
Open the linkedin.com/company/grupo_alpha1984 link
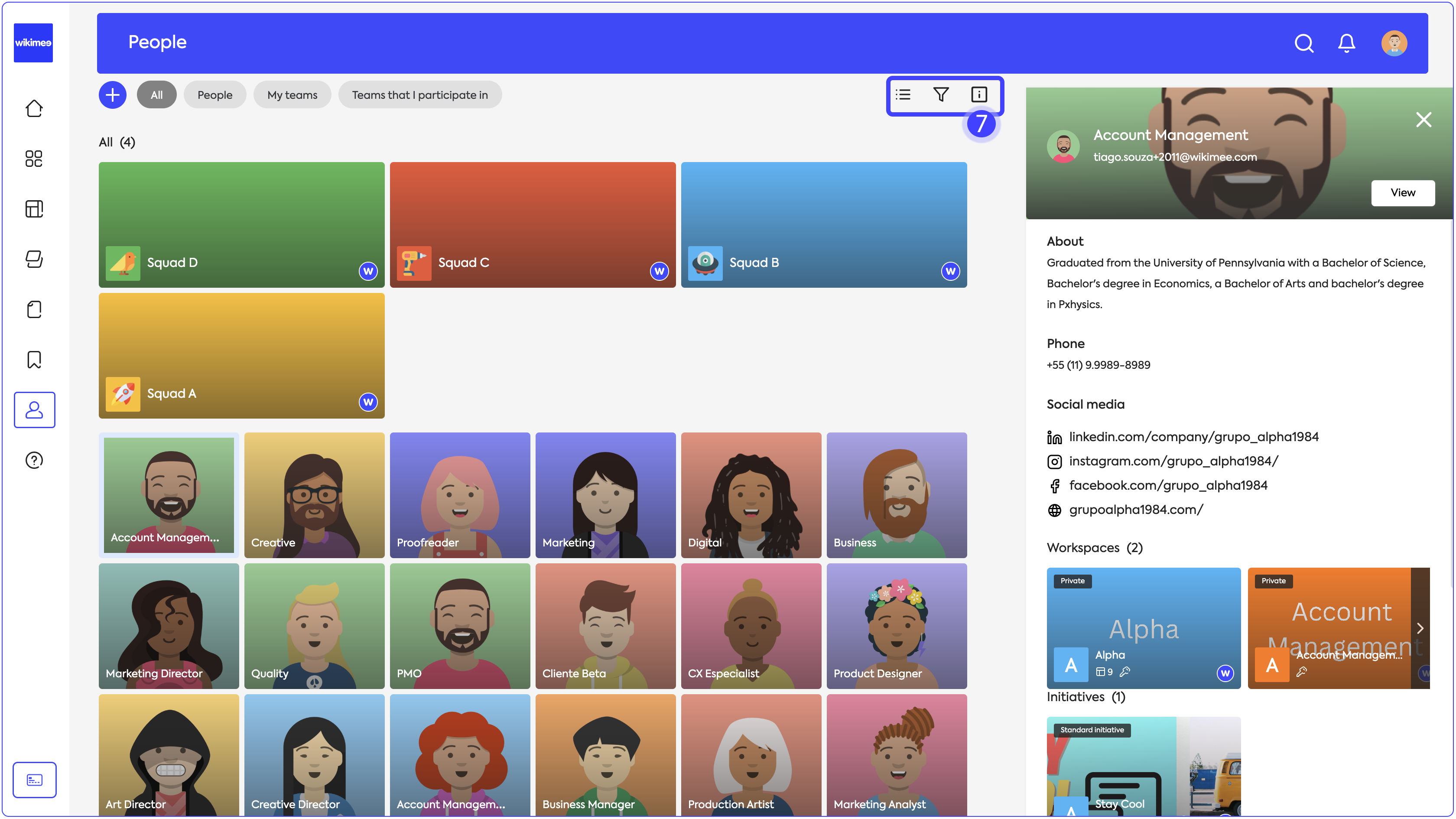(x=1193, y=436)
